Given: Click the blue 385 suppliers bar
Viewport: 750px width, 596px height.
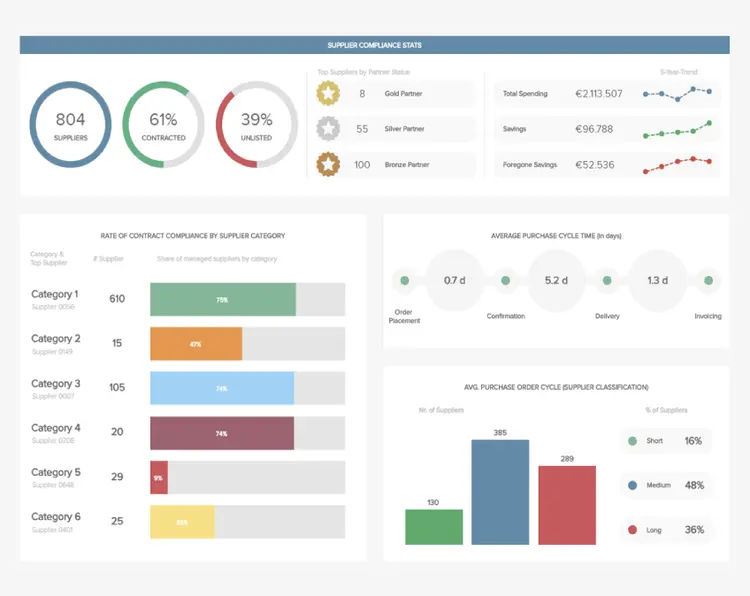Looking at the screenshot, I should [500, 492].
